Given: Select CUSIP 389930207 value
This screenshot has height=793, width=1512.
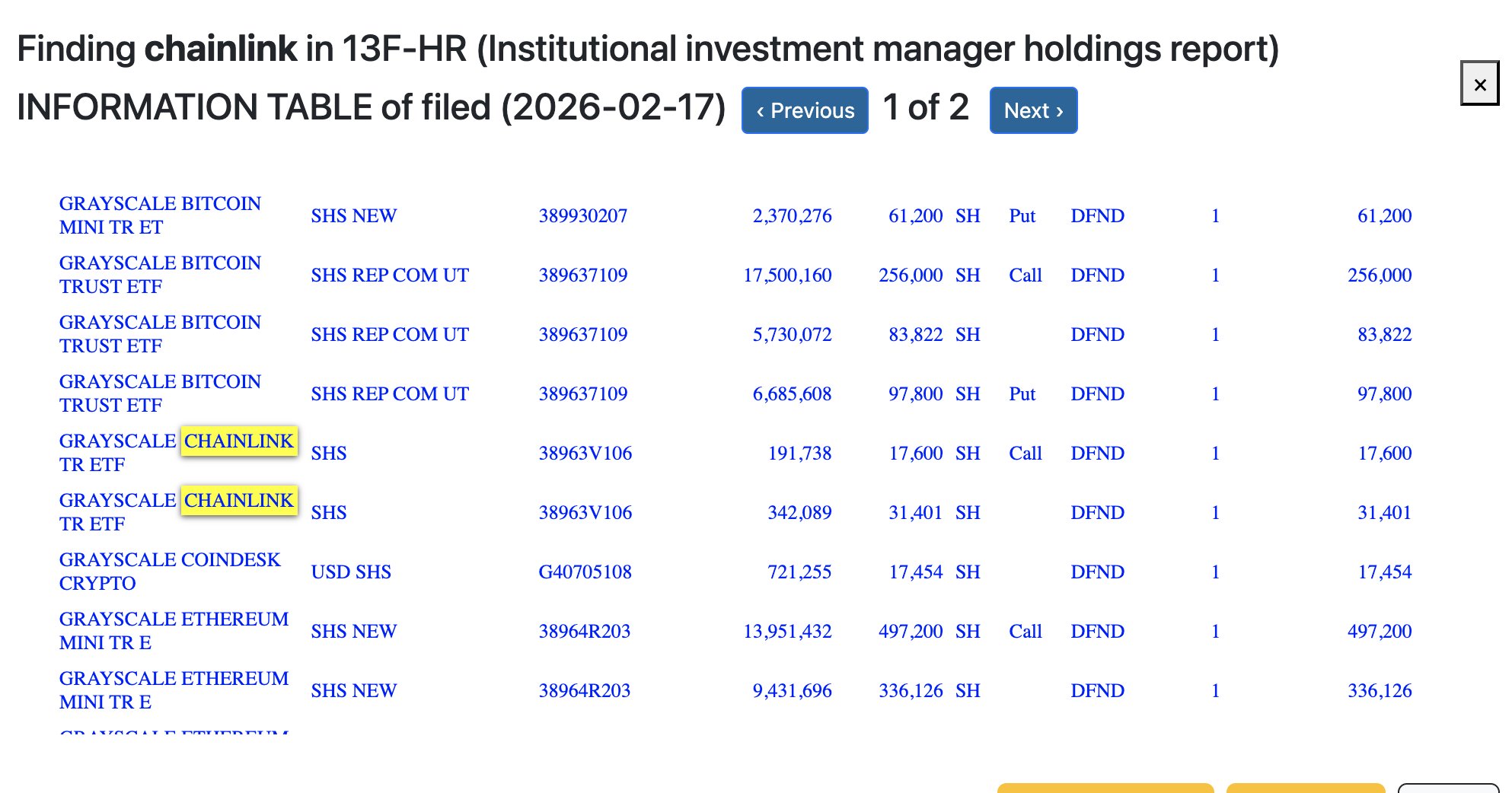Looking at the screenshot, I should 582,216.
